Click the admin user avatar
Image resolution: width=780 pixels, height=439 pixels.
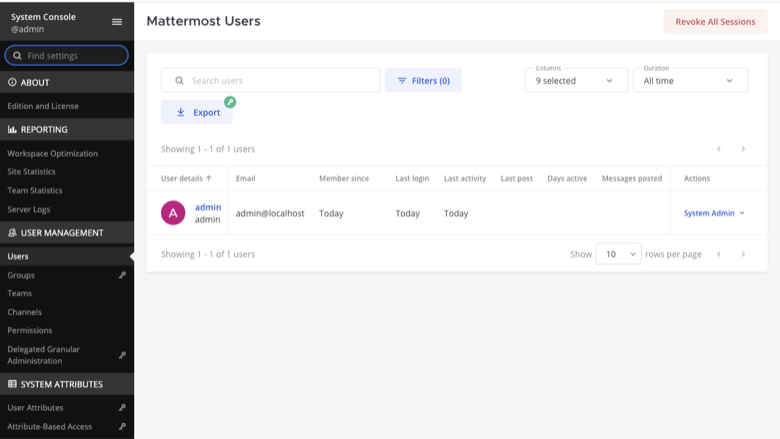tap(173, 213)
